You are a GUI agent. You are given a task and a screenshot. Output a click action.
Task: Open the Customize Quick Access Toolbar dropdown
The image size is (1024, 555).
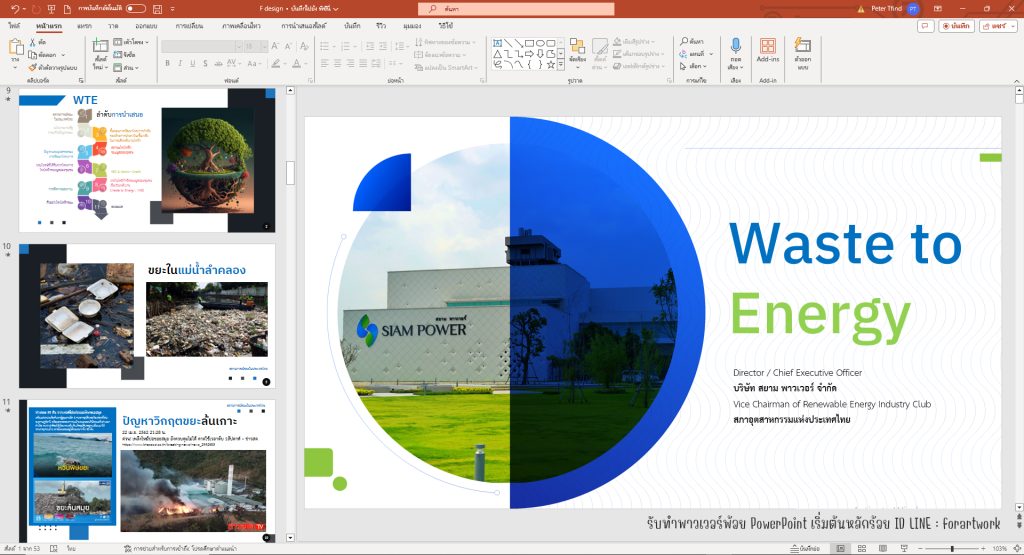tap(172, 9)
